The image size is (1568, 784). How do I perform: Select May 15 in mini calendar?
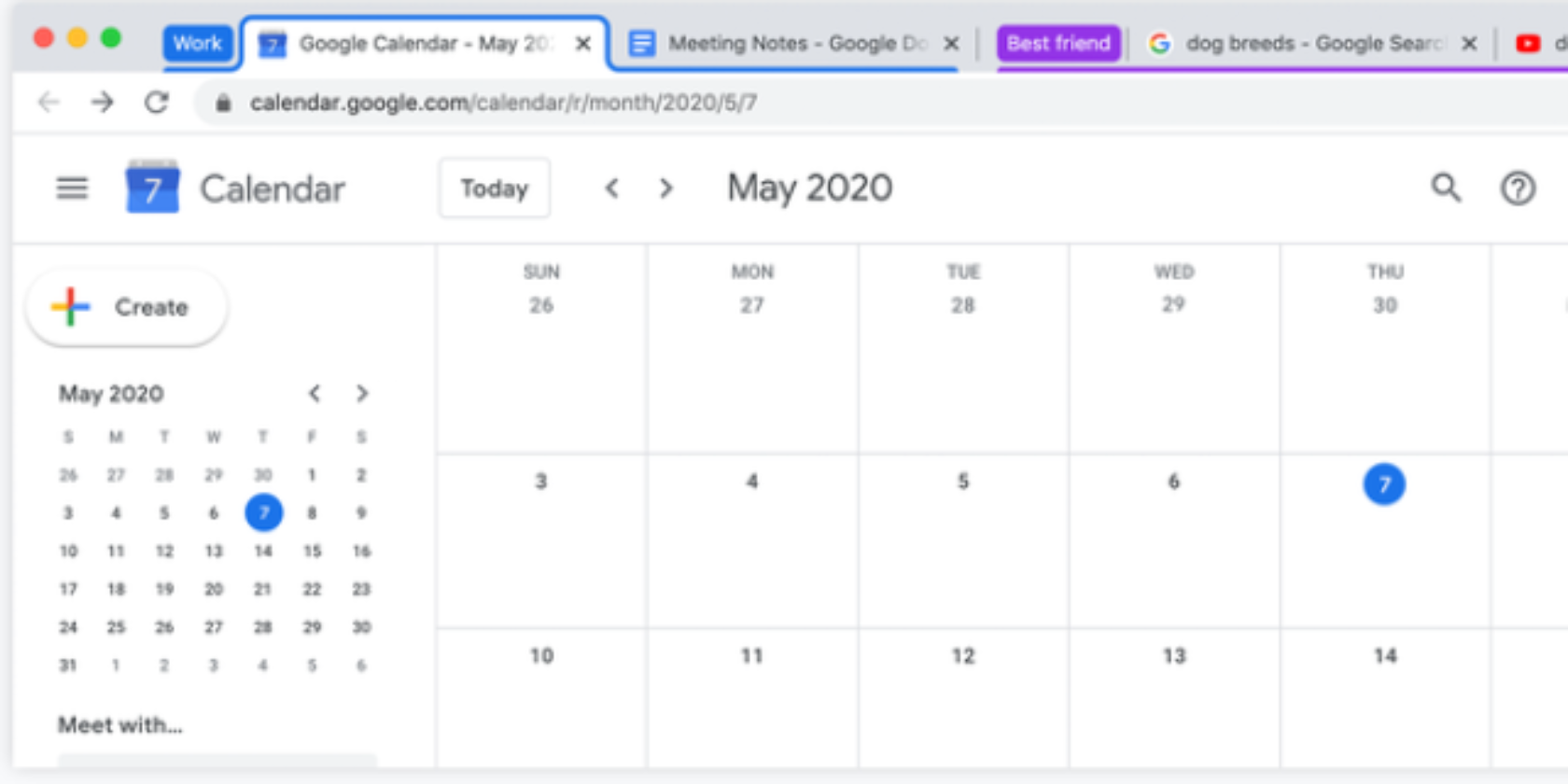pyautogui.click(x=312, y=552)
